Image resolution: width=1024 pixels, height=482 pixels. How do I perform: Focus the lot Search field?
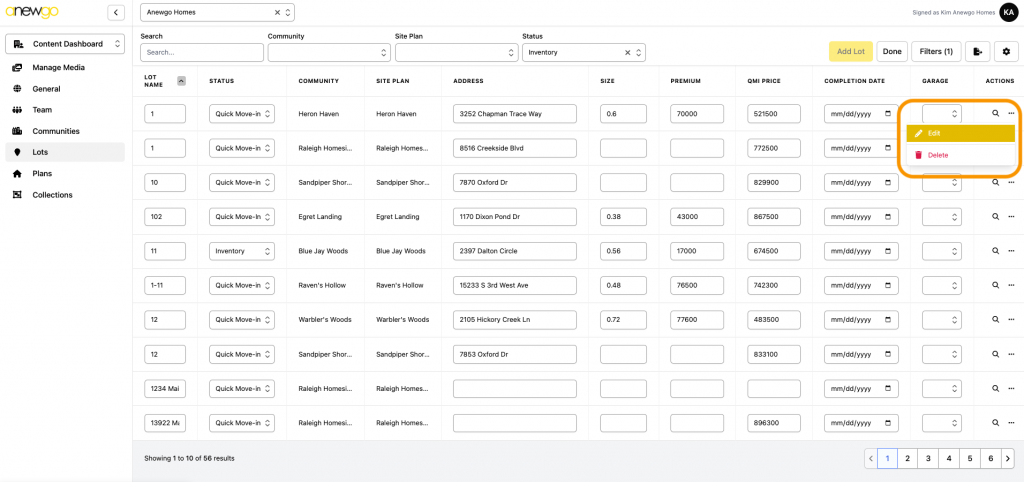[x=202, y=52]
